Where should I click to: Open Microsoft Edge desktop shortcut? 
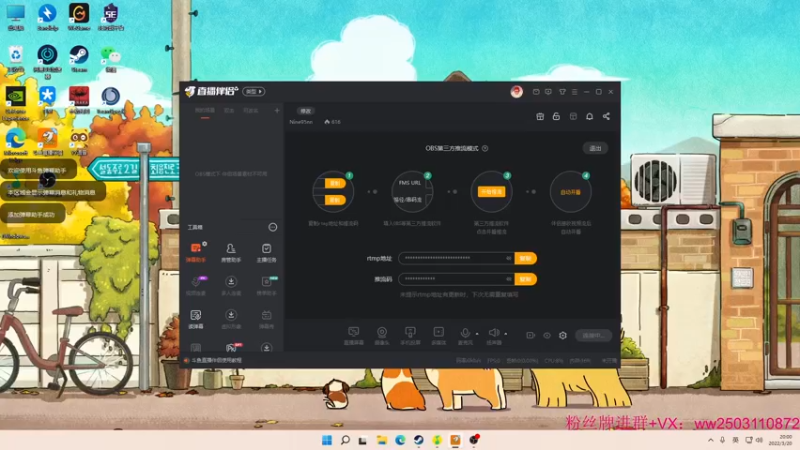15,142
